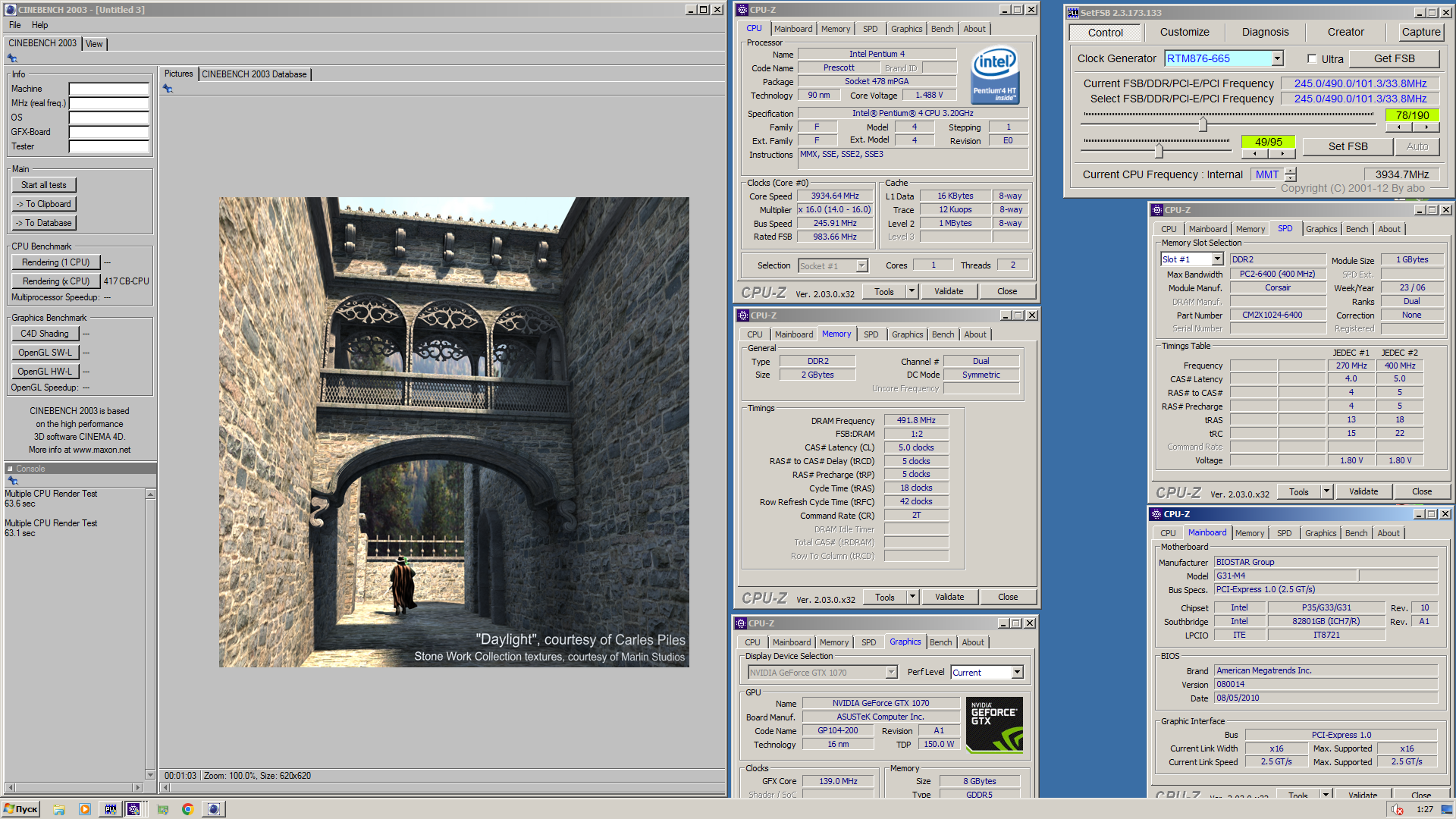Open the About tab in CPU-Z Memory window
Image resolution: width=1456 pixels, height=819 pixels.
click(975, 334)
